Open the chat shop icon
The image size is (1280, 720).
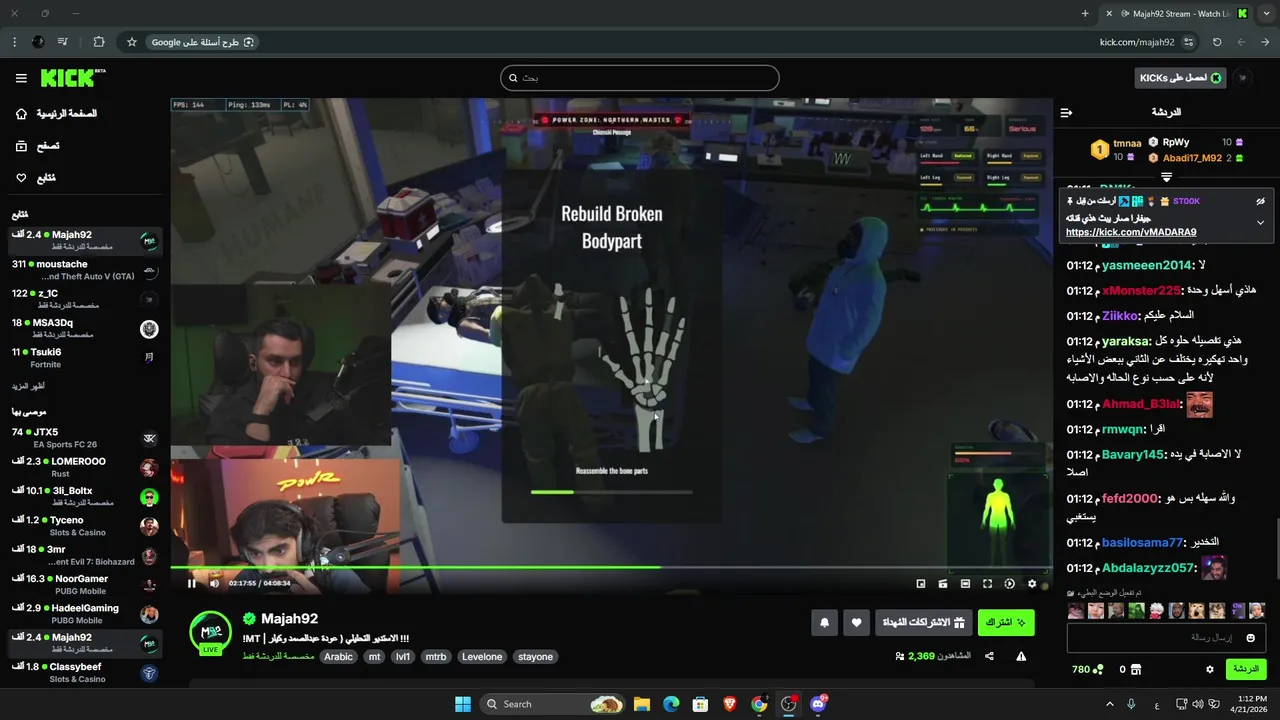pos(1135,669)
